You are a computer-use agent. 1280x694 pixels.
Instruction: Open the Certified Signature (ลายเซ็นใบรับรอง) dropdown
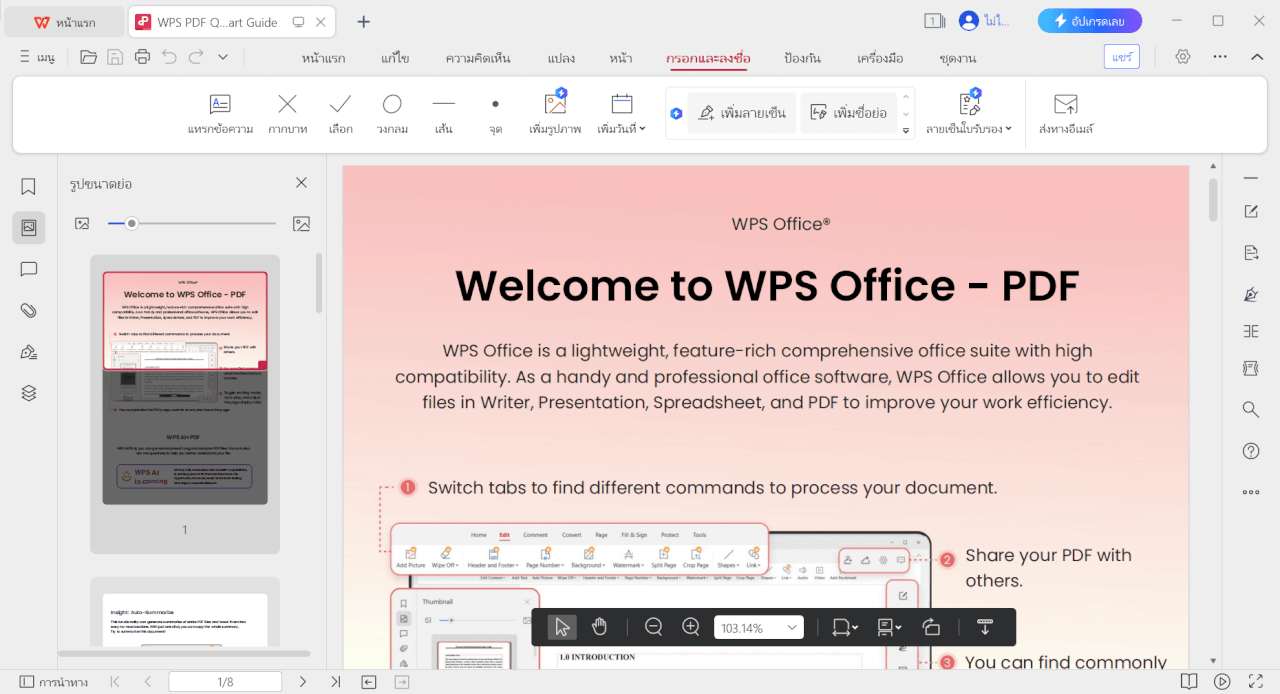pos(969,114)
